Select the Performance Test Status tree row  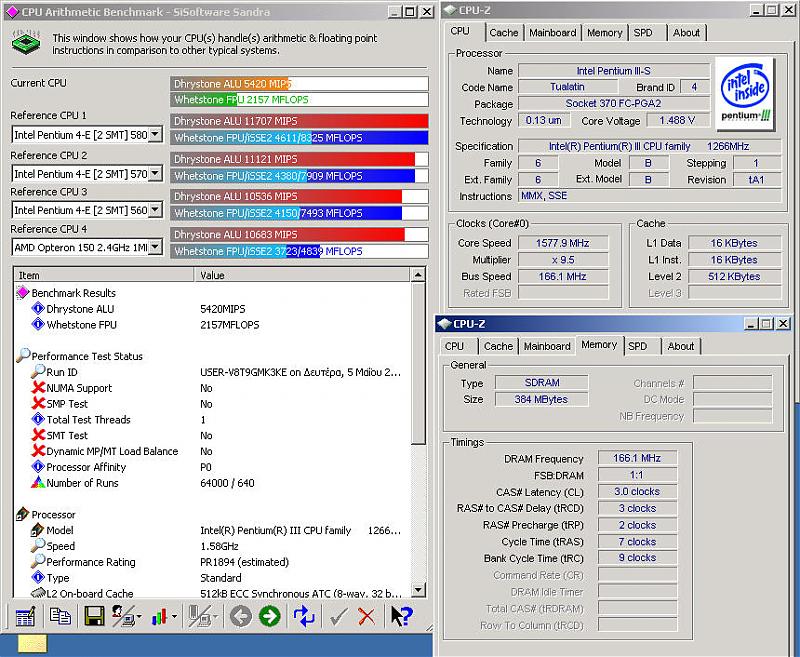pos(87,356)
